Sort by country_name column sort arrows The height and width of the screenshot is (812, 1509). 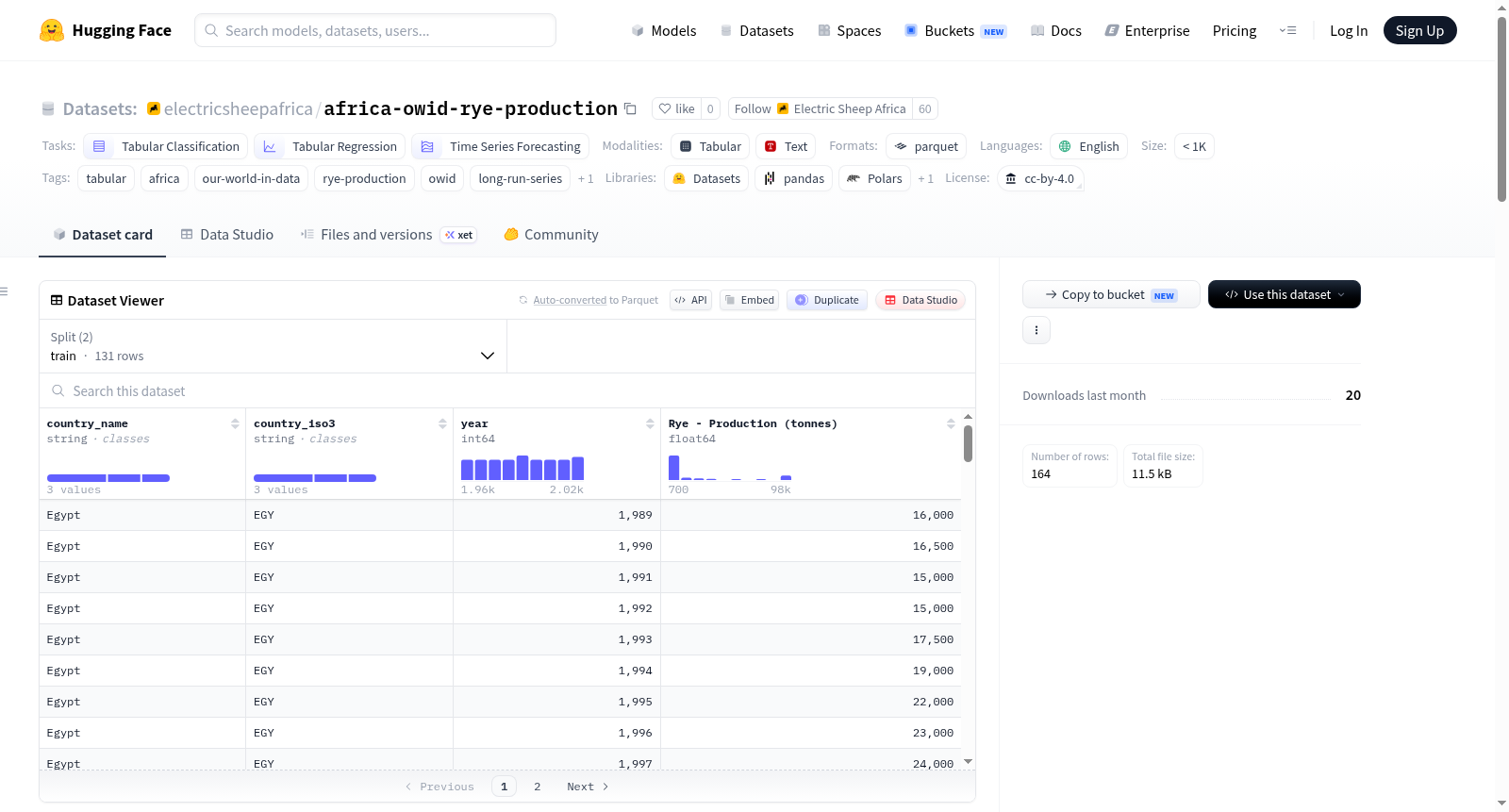(235, 424)
